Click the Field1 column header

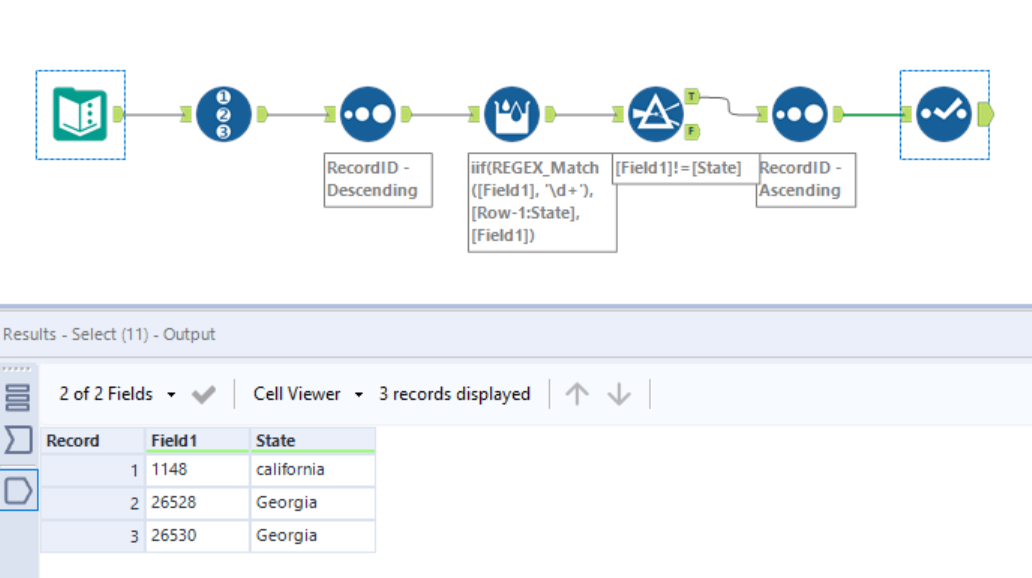click(197, 440)
